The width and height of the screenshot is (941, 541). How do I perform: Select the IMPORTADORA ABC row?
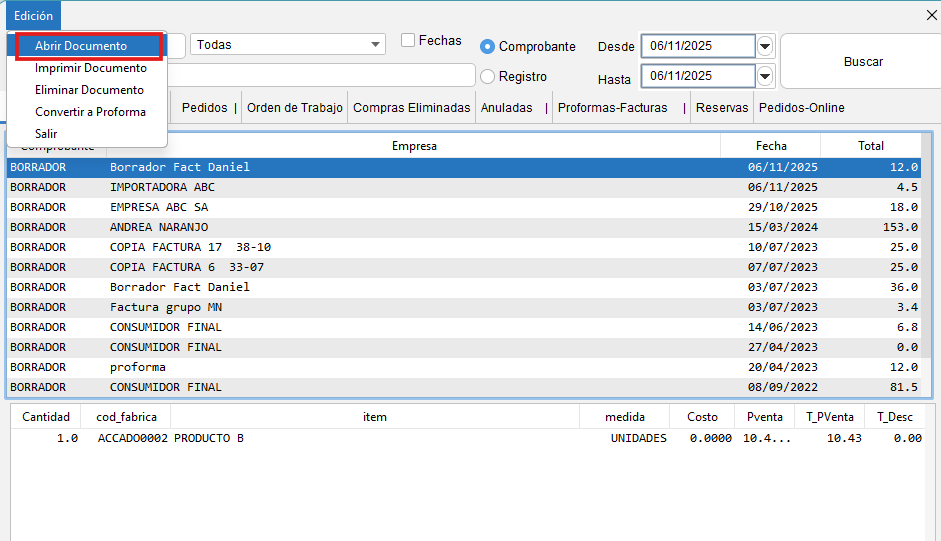[x=400, y=187]
